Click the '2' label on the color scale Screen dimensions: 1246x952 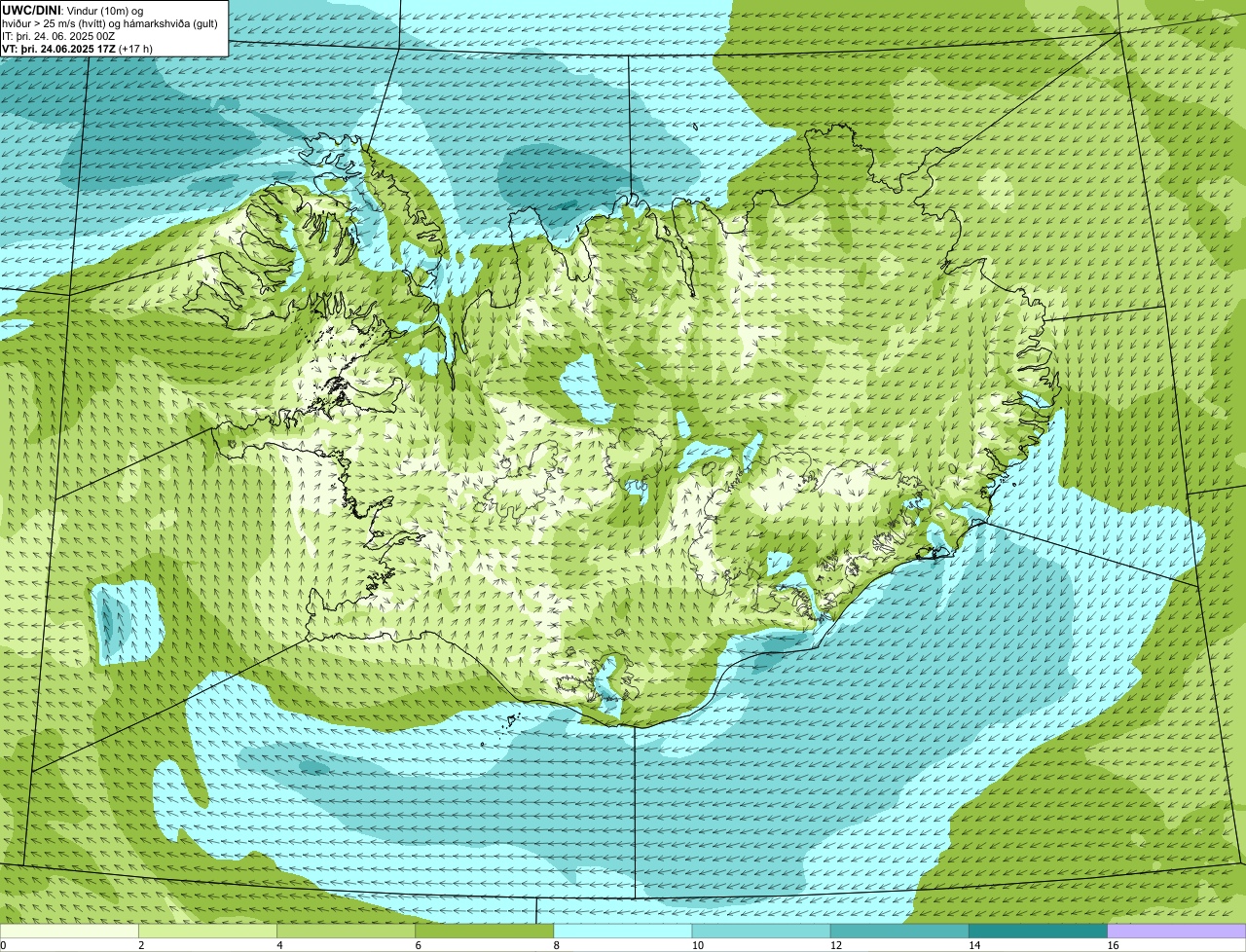click(x=141, y=945)
